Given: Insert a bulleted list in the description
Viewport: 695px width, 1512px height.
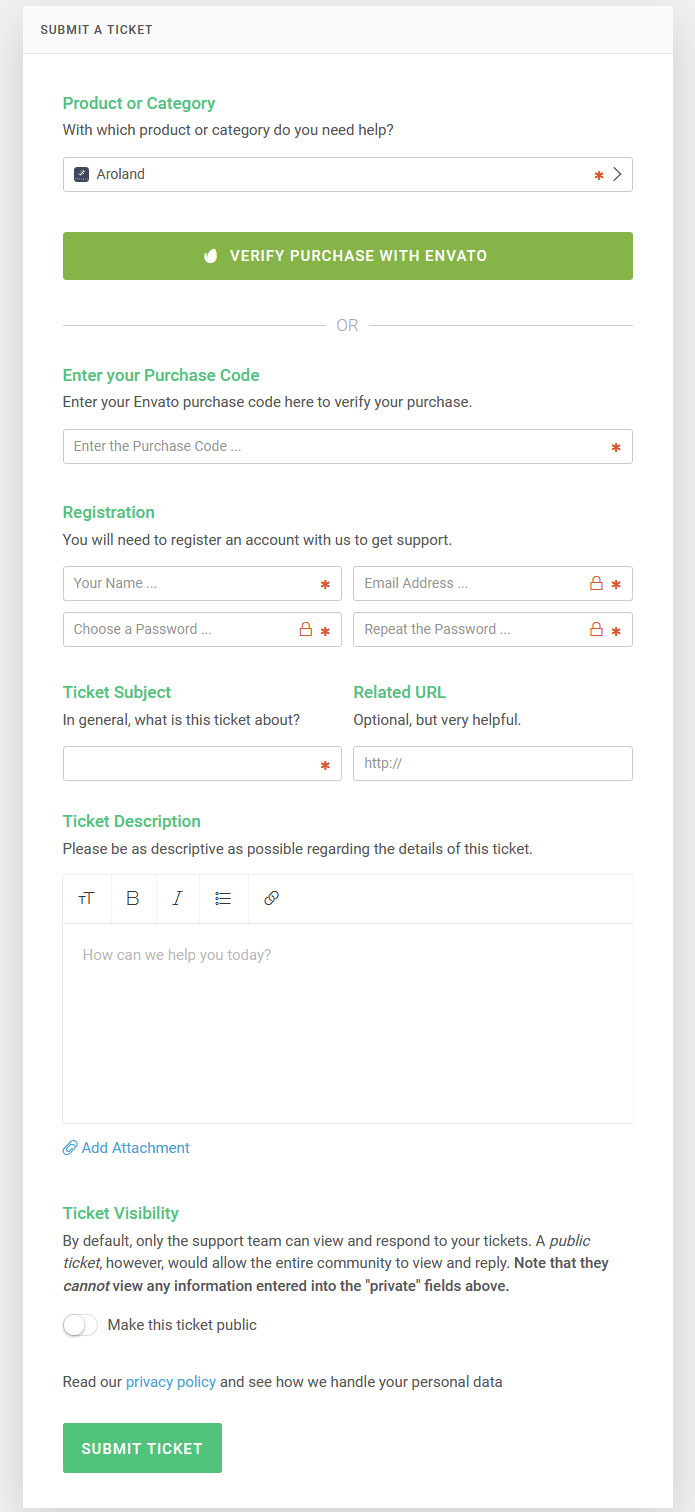Looking at the screenshot, I should [x=223, y=898].
